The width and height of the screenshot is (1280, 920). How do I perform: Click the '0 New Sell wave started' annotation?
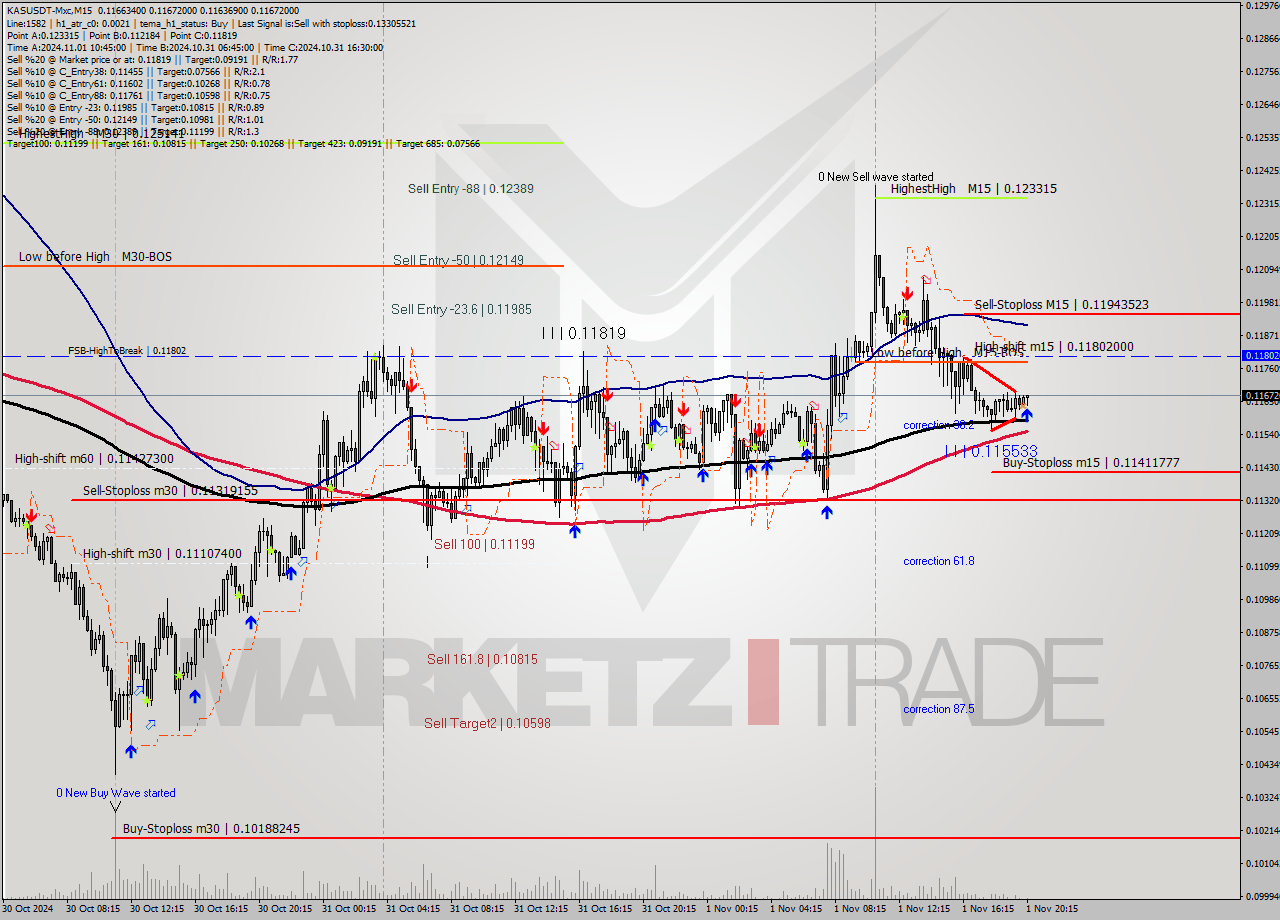876,177
